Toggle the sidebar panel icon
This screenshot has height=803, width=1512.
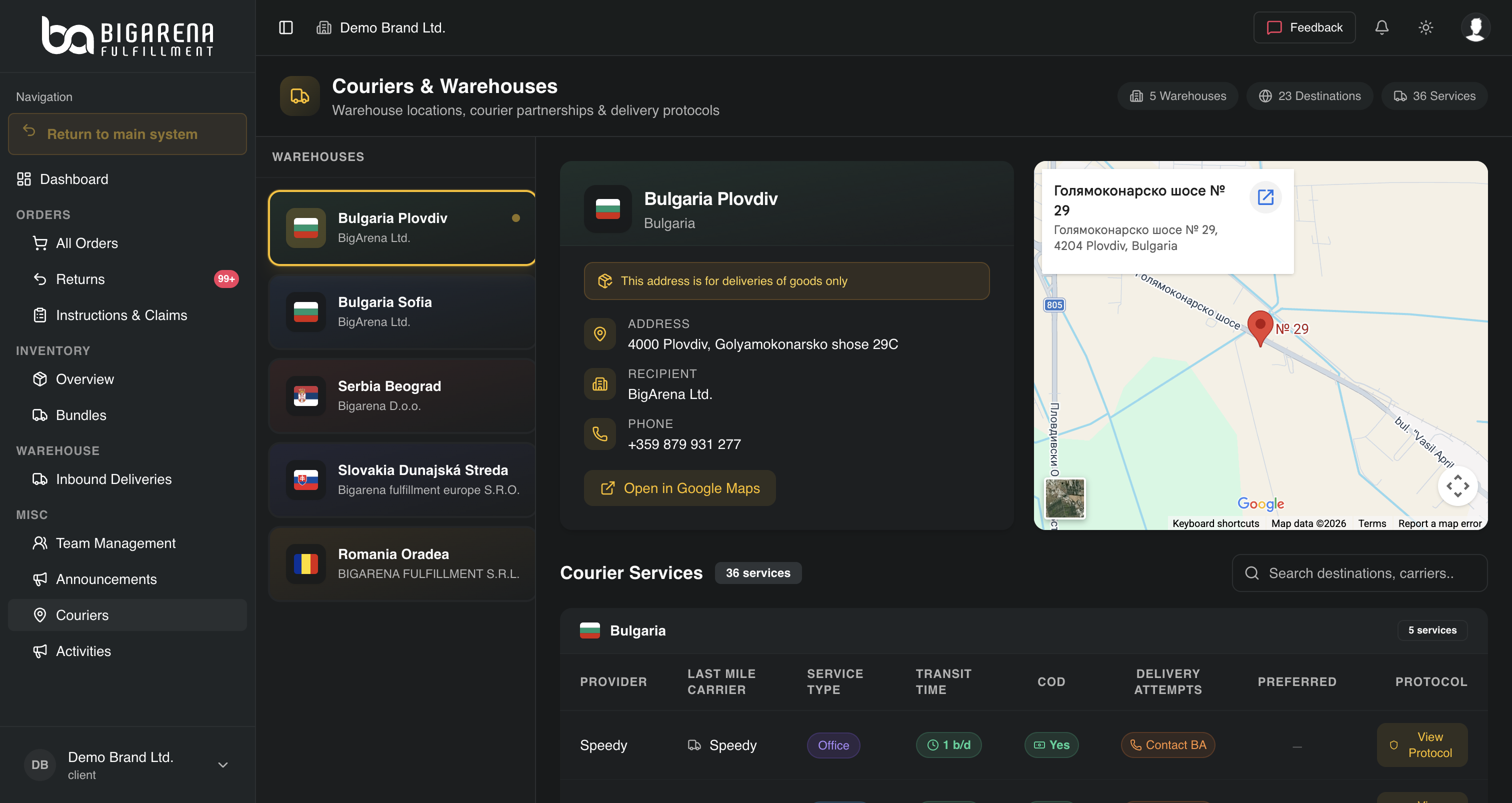[286, 27]
